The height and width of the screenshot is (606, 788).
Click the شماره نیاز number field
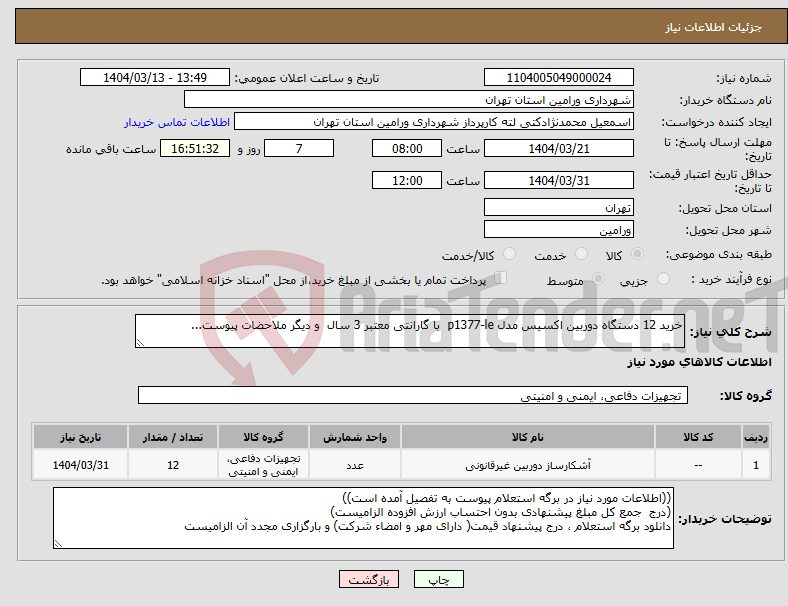tap(558, 77)
